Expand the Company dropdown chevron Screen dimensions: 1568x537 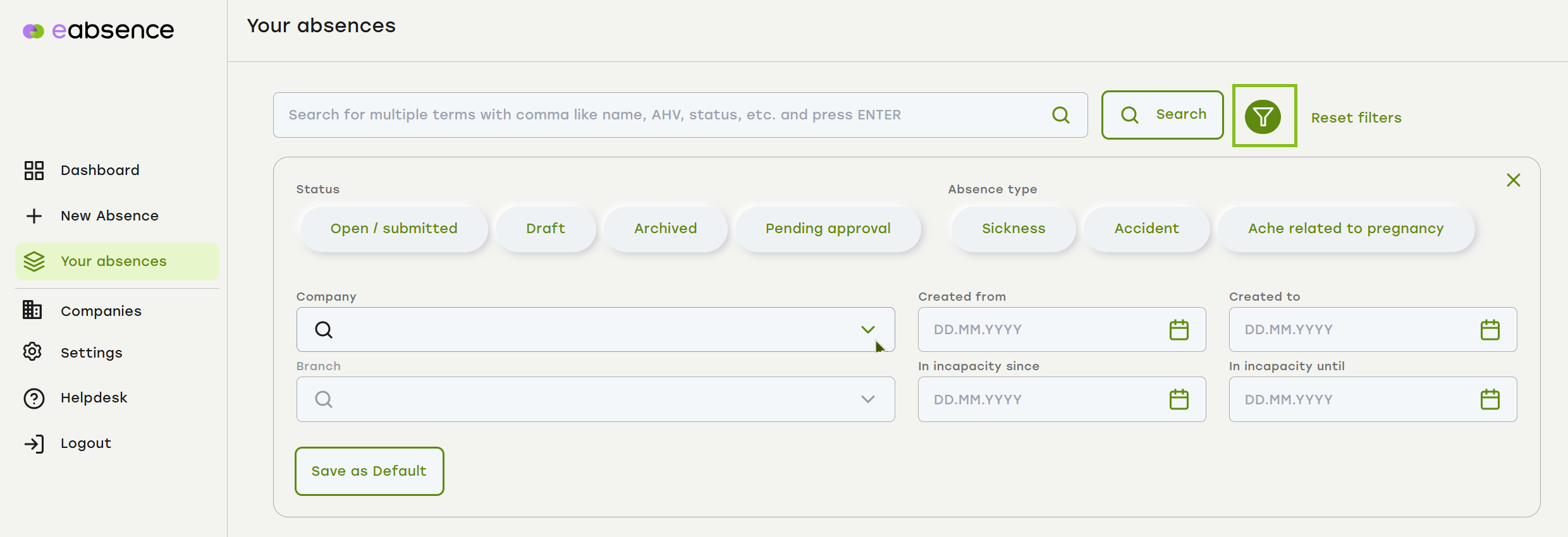click(868, 330)
